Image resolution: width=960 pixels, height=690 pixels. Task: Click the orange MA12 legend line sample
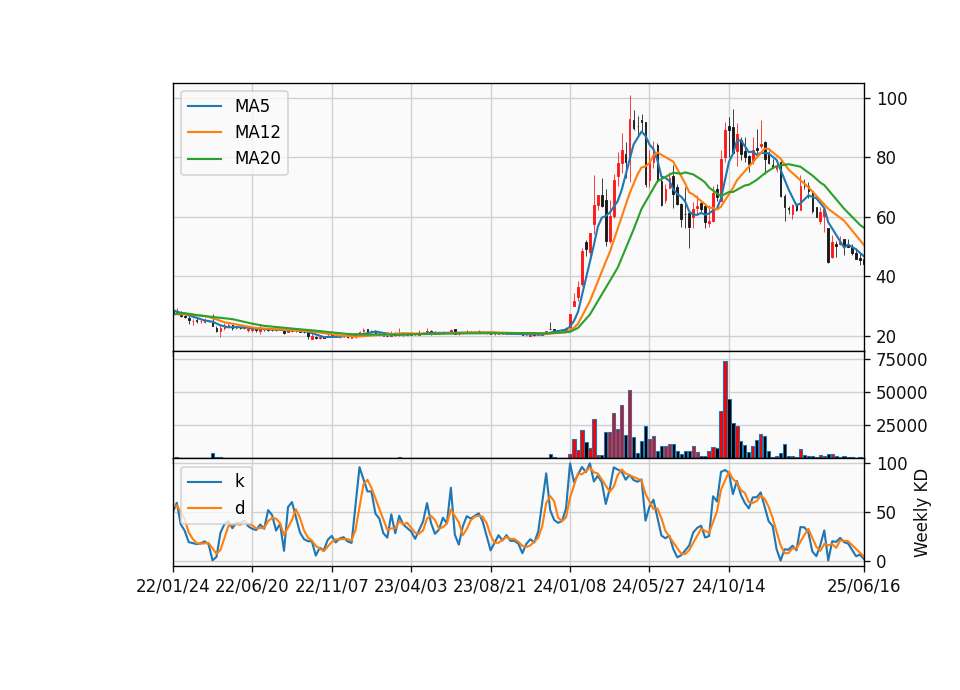tap(204, 132)
